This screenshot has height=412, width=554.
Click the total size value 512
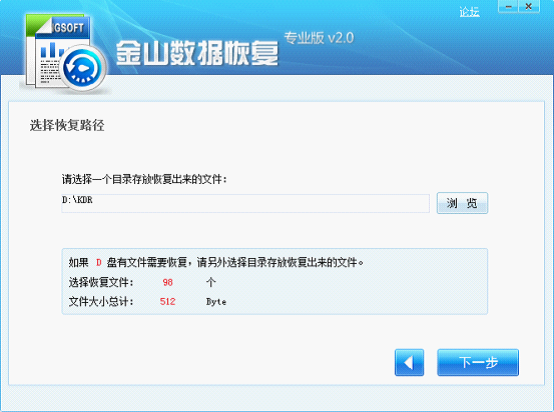(167, 301)
